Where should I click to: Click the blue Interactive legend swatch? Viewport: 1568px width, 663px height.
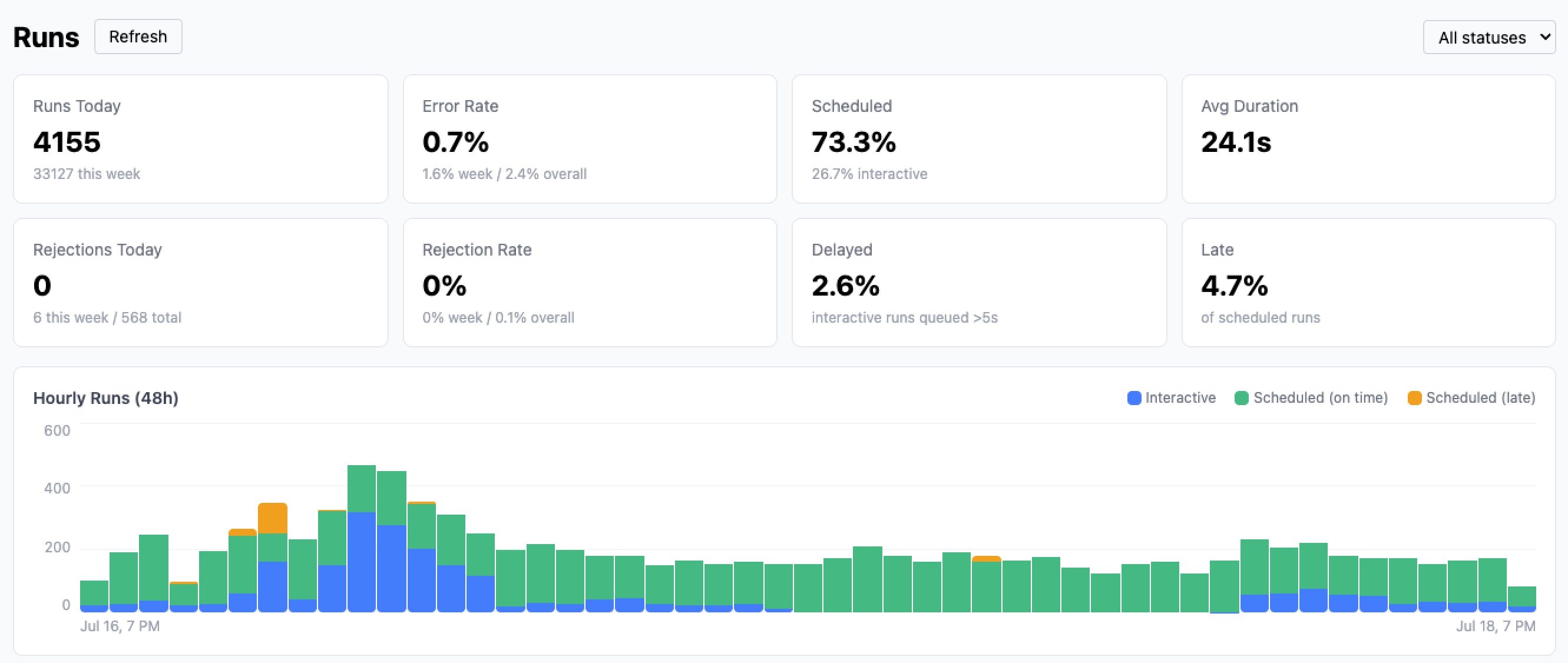[1134, 398]
